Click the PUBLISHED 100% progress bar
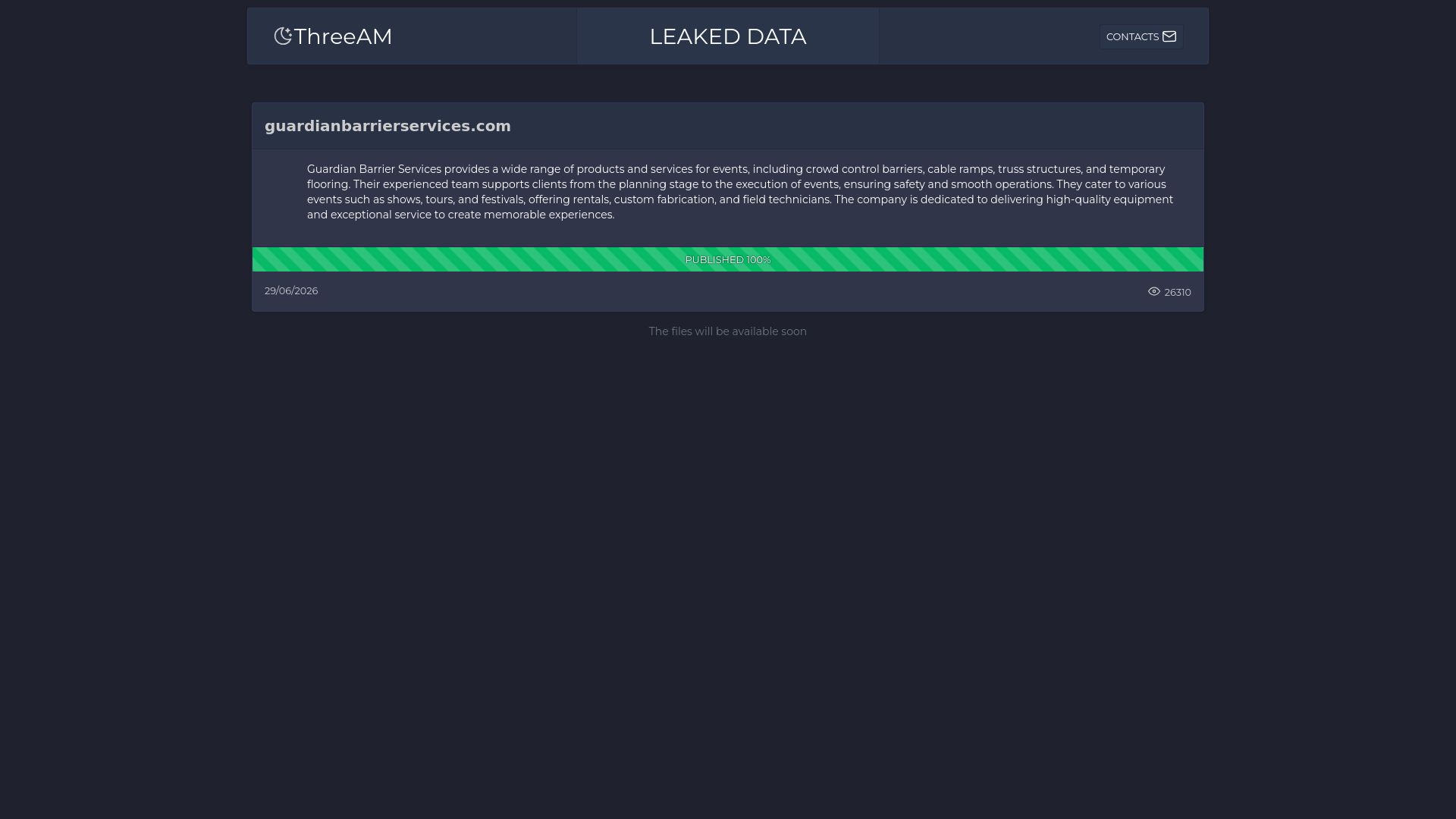The image size is (1456, 819). tap(728, 259)
